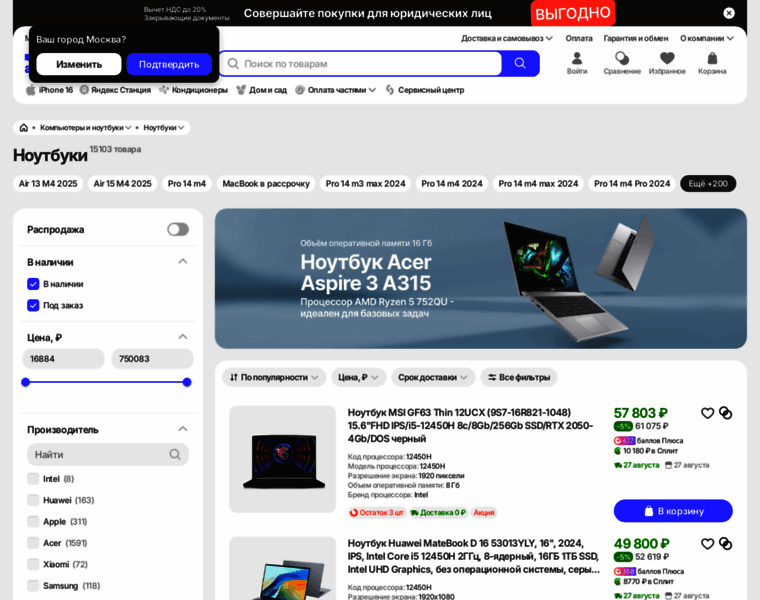The image size is (760, 600).
Task: Open Сервисный центр link
Action: (425, 90)
